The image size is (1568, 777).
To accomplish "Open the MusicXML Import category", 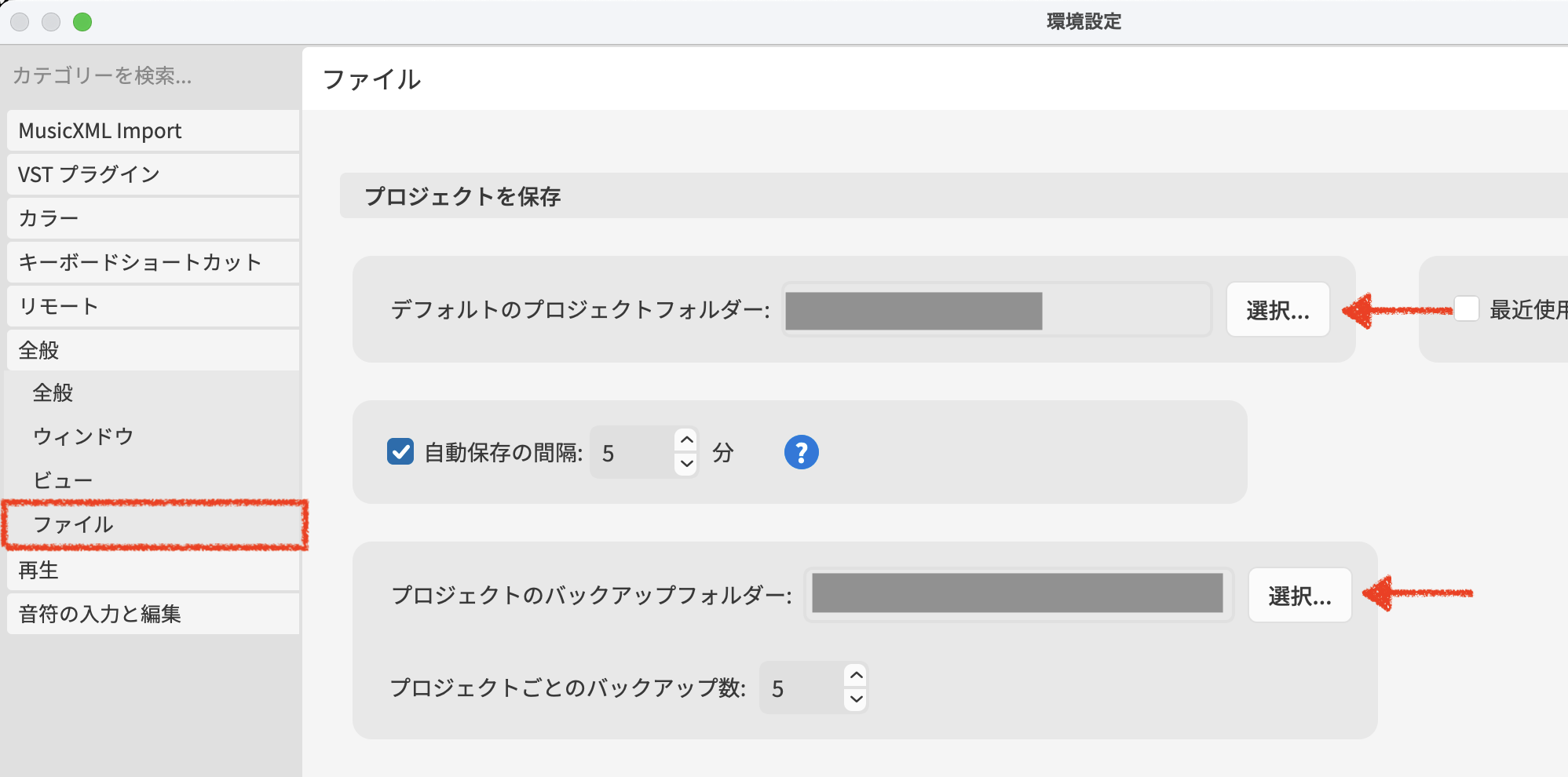I will (x=153, y=130).
